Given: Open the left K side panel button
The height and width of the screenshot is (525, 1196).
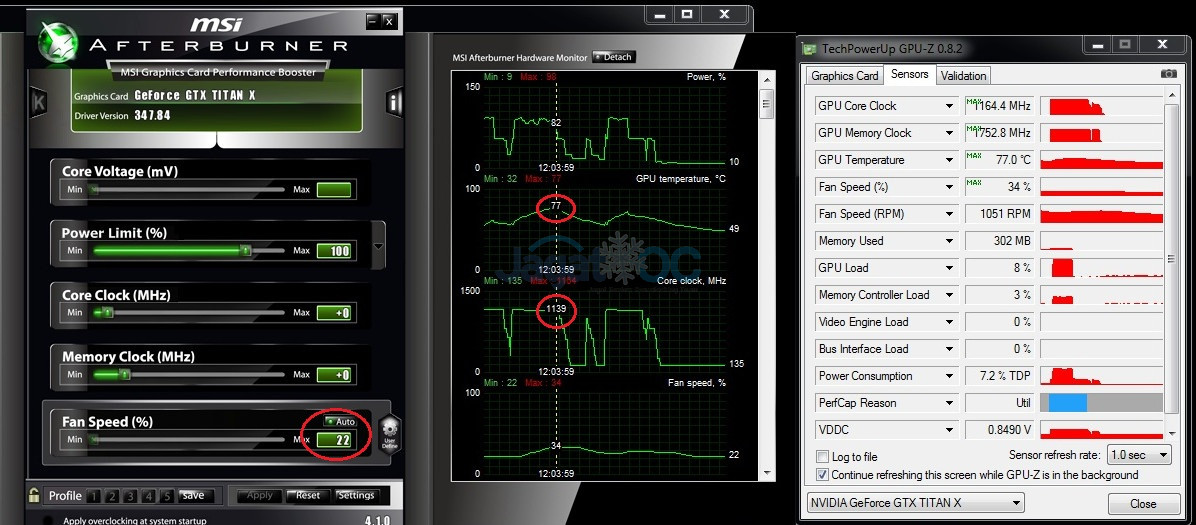Looking at the screenshot, I should [39, 101].
